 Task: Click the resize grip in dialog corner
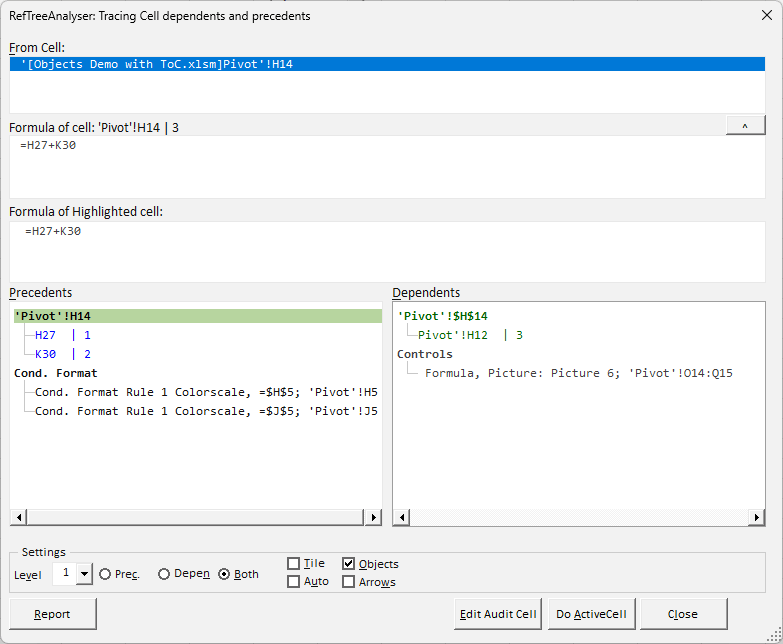775,636
